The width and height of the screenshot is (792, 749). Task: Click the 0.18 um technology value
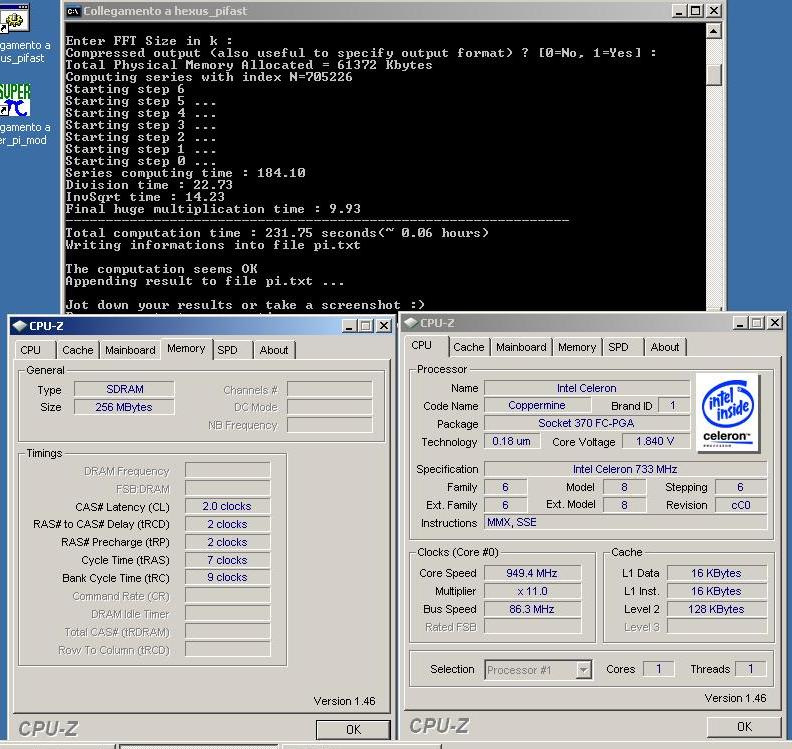512,441
